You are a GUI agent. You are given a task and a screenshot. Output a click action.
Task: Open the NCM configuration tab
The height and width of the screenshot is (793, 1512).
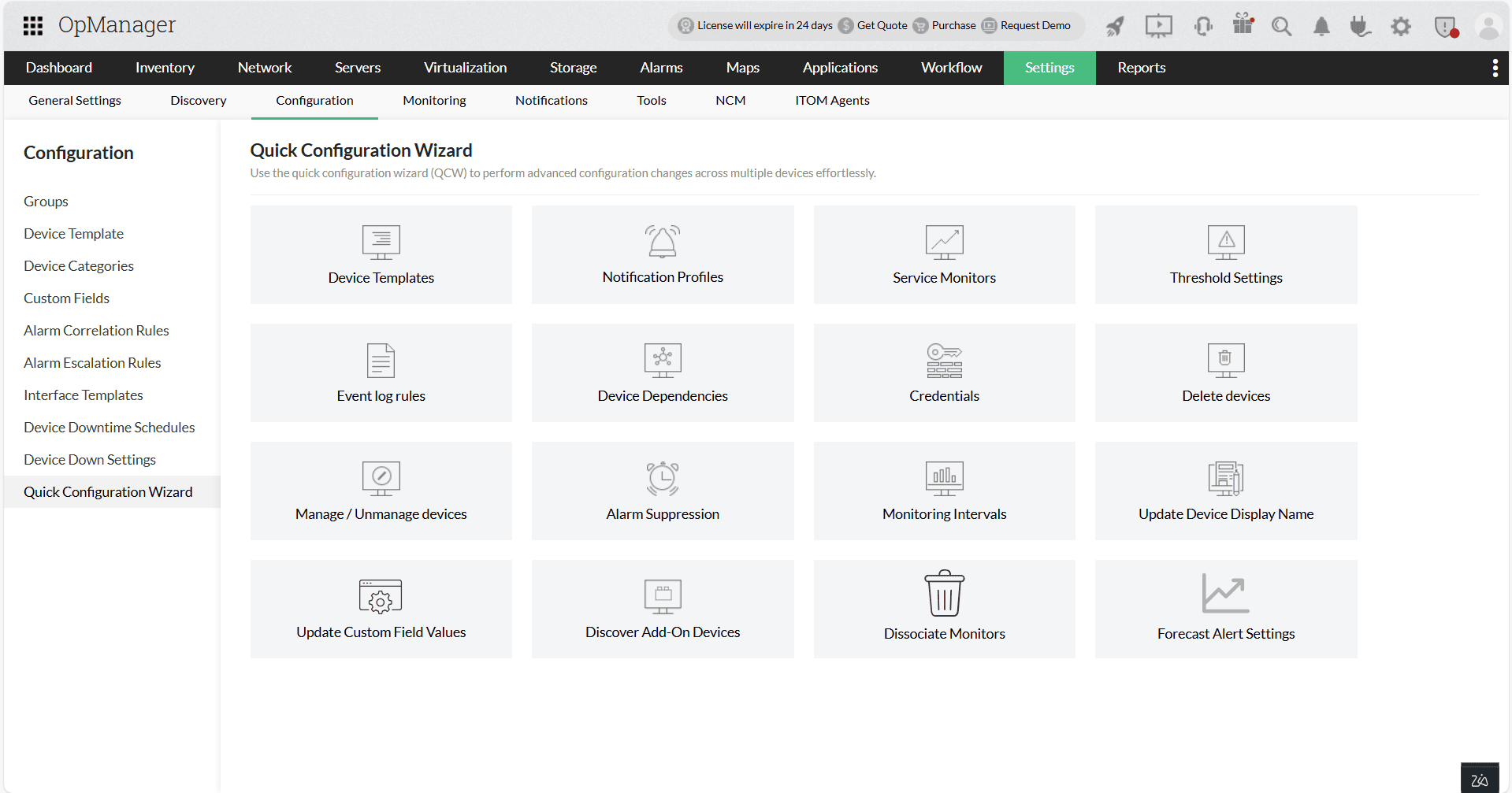pos(730,100)
